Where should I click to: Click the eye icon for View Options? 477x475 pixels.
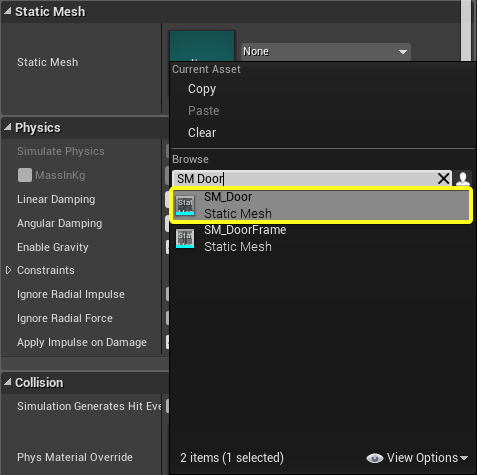375,458
